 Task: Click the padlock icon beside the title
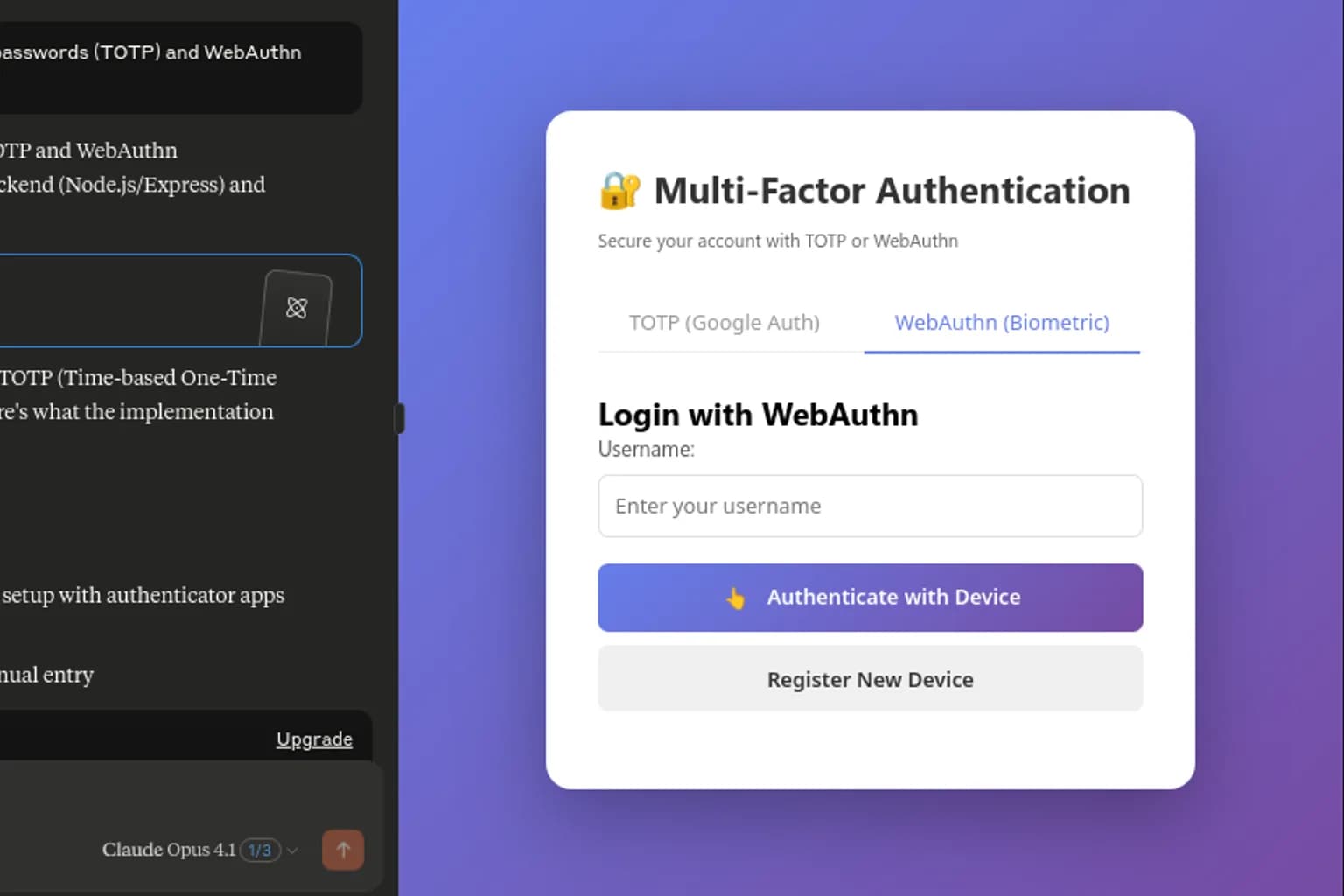[619, 191]
